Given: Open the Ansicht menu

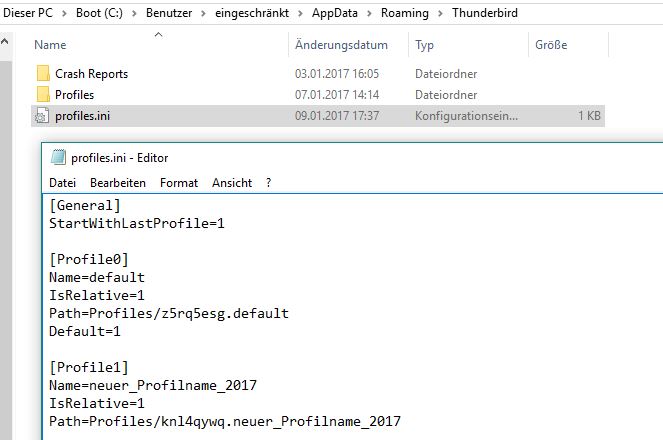Looking at the screenshot, I should pos(232,183).
